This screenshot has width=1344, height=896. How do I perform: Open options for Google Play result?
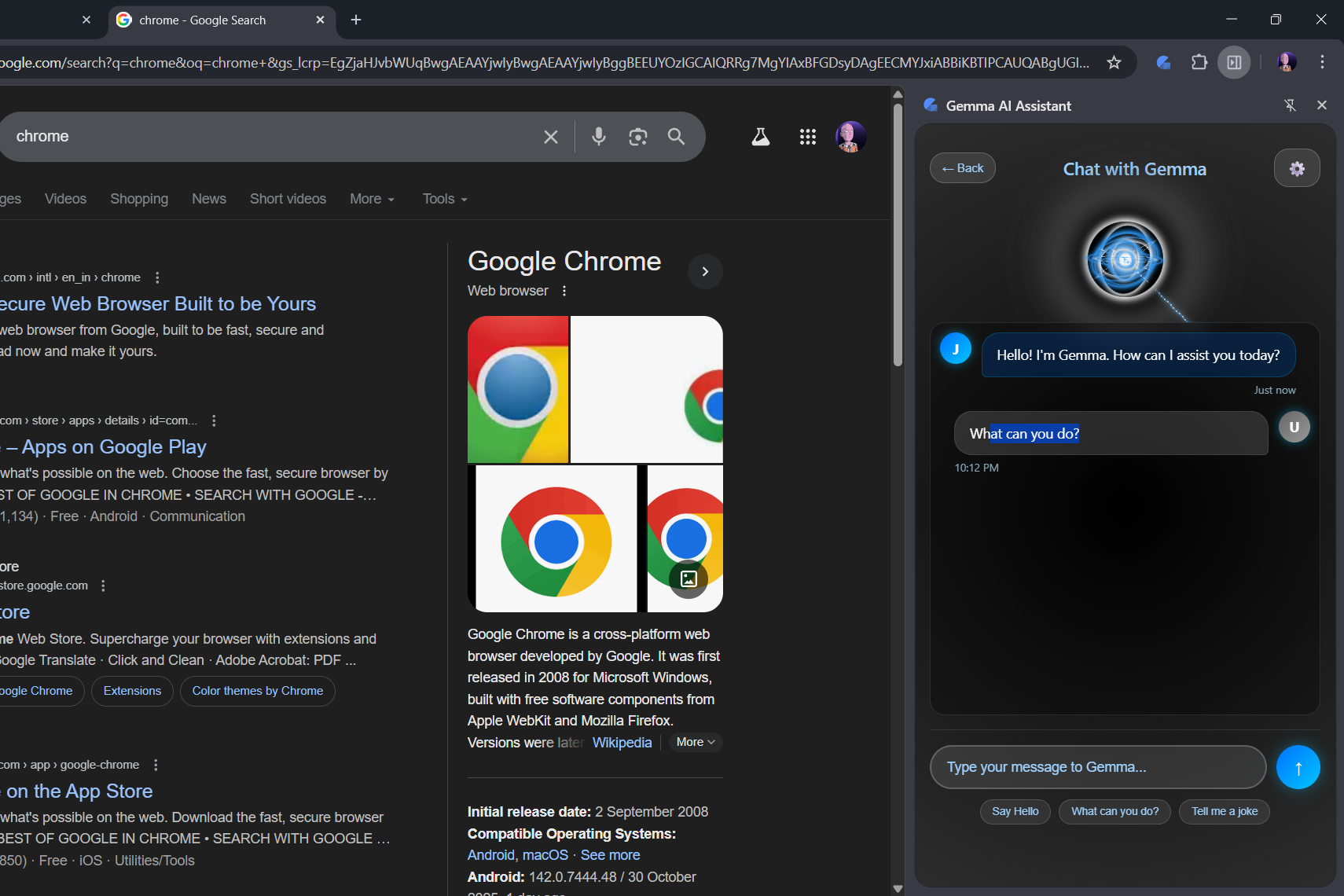(x=214, y=420)
